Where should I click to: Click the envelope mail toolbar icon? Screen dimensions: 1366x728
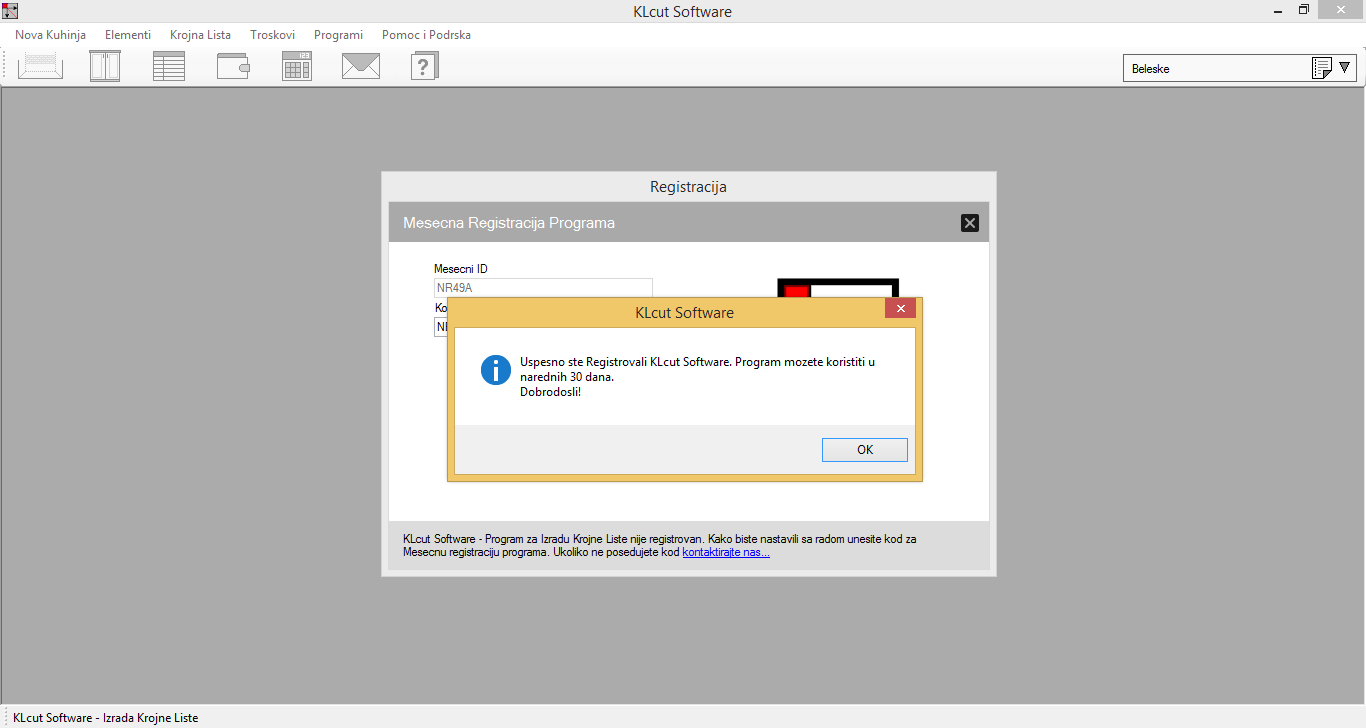click(x=361, y=67)
